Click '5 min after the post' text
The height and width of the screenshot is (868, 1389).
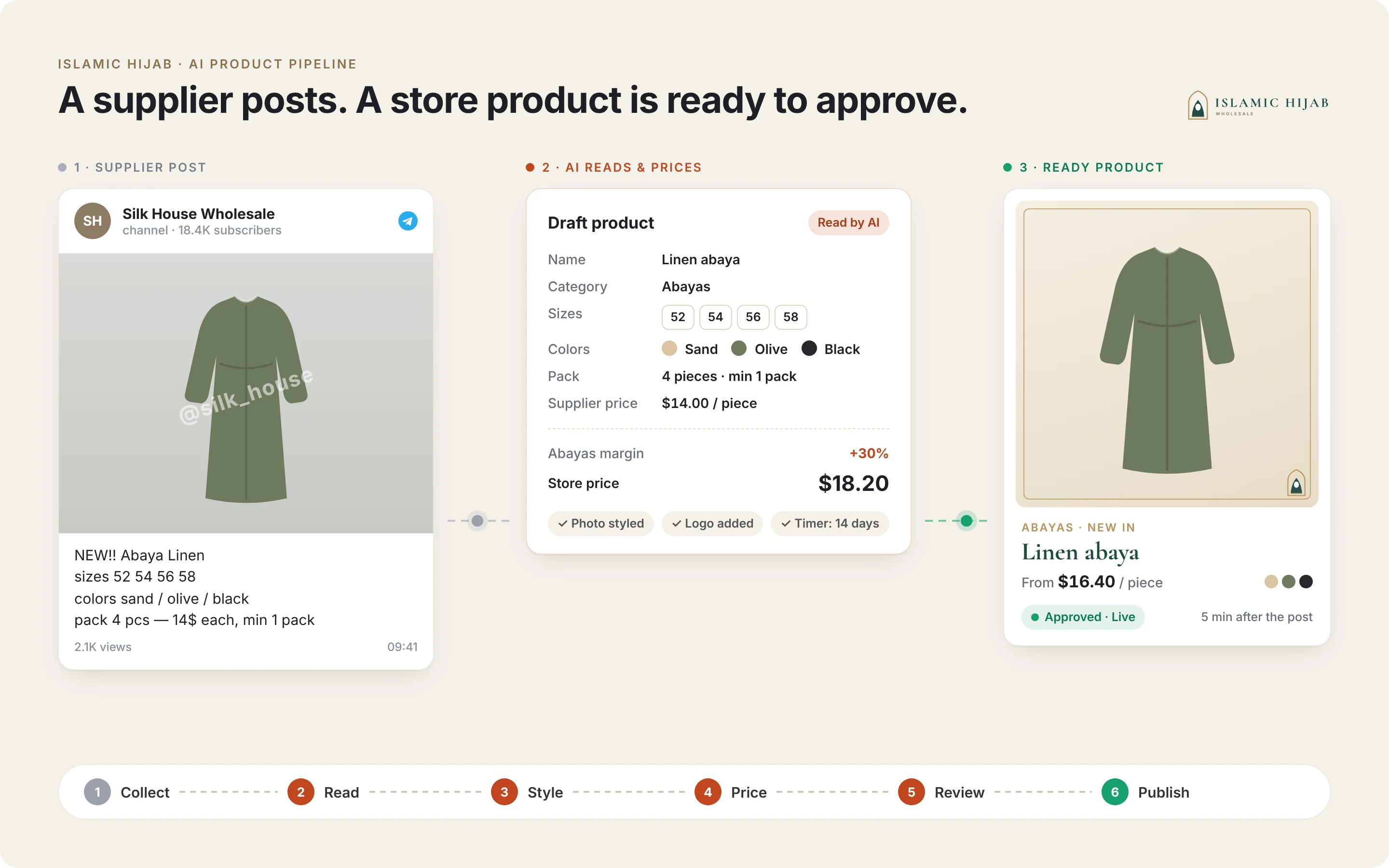pyautogui.click(x=1256, y=617)
